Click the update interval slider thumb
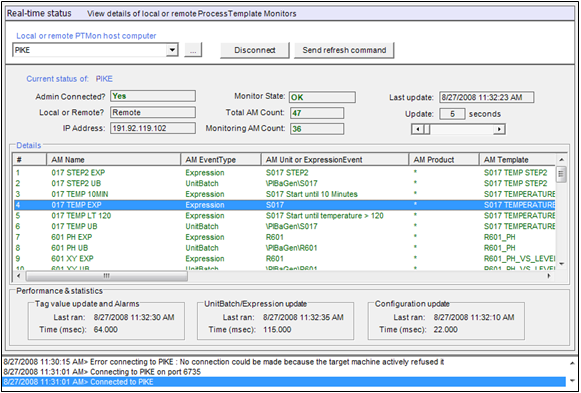This screenshot has height=393, width=581. (x=426, y=129)
